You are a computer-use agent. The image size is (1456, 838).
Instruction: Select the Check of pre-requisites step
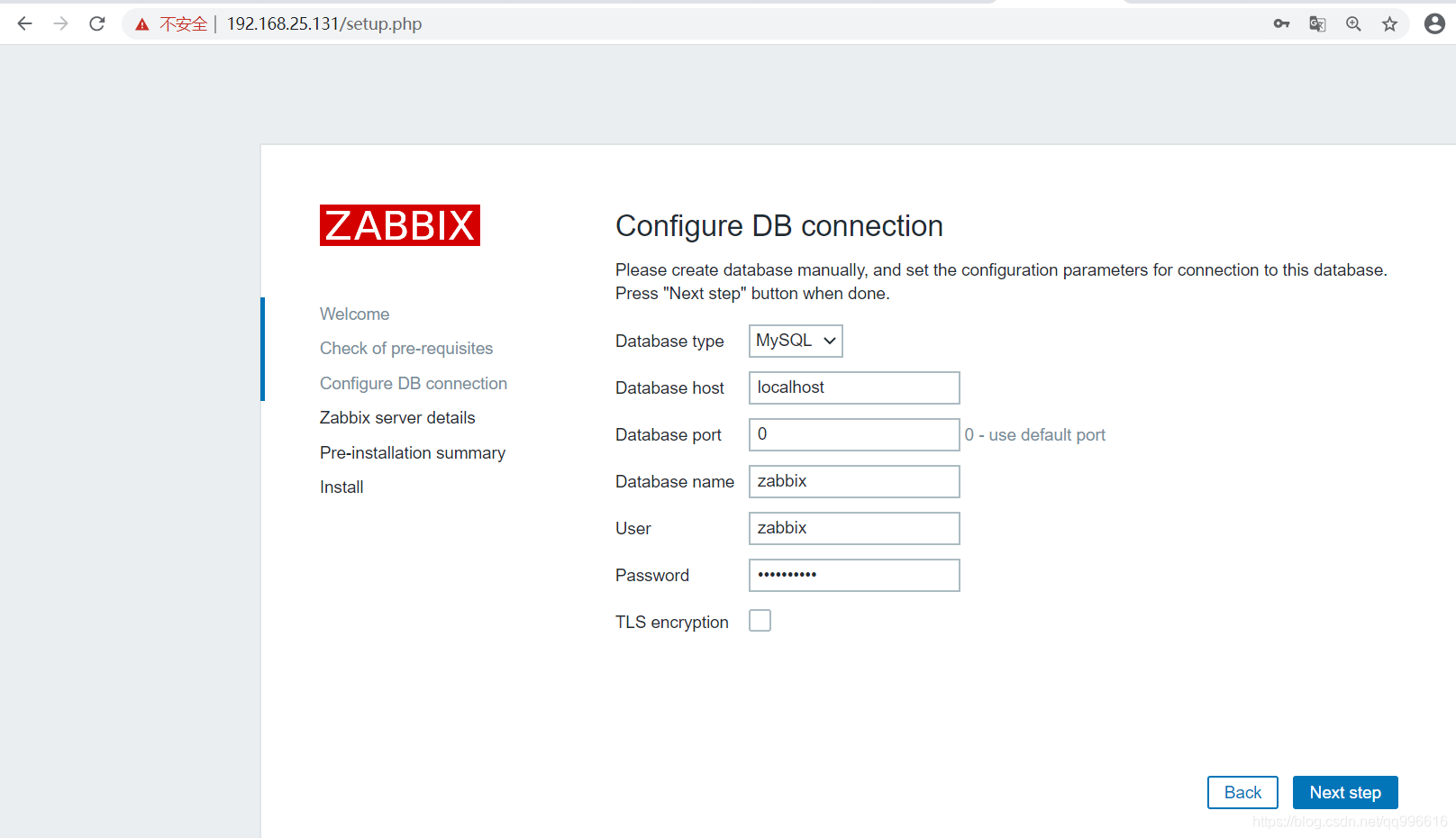click(x=406, y=348)
